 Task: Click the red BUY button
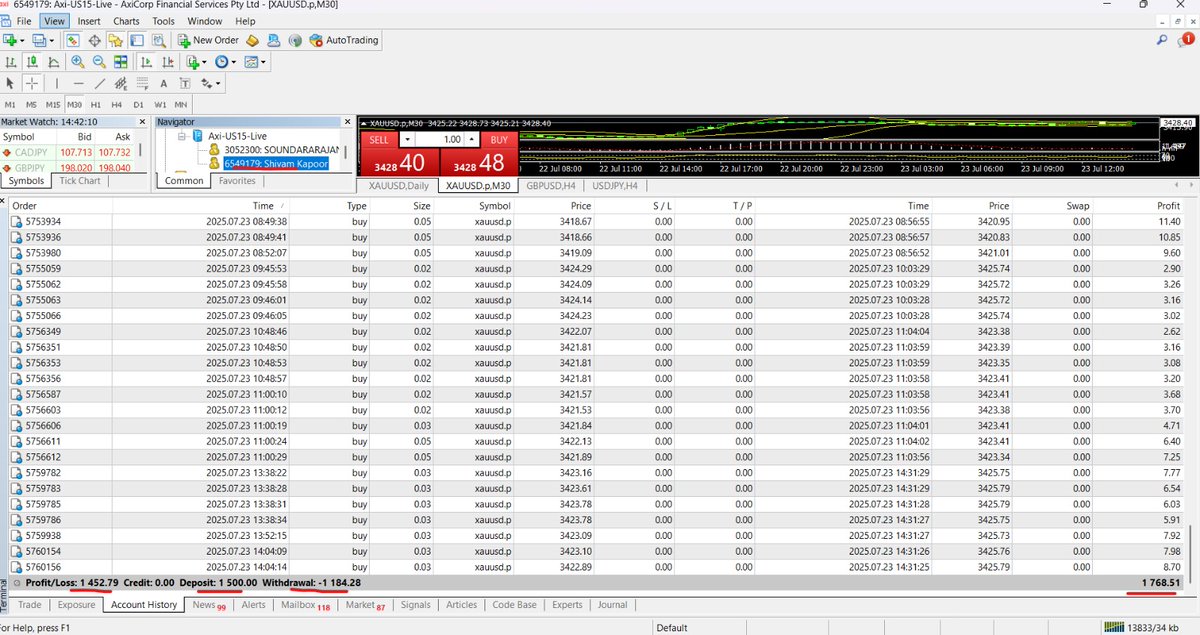(499, 140)
